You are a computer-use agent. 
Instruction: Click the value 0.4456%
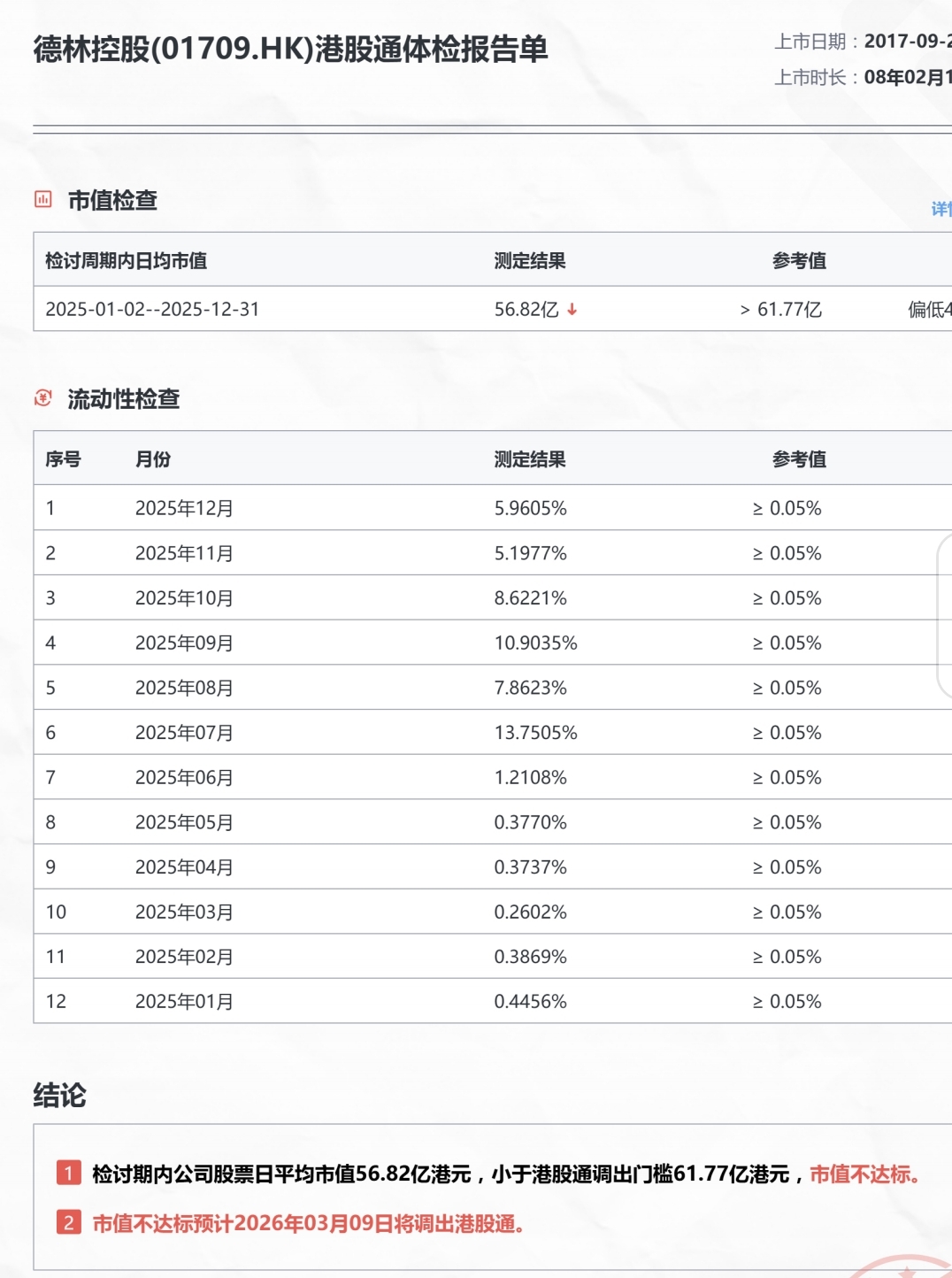[530, 1001]
